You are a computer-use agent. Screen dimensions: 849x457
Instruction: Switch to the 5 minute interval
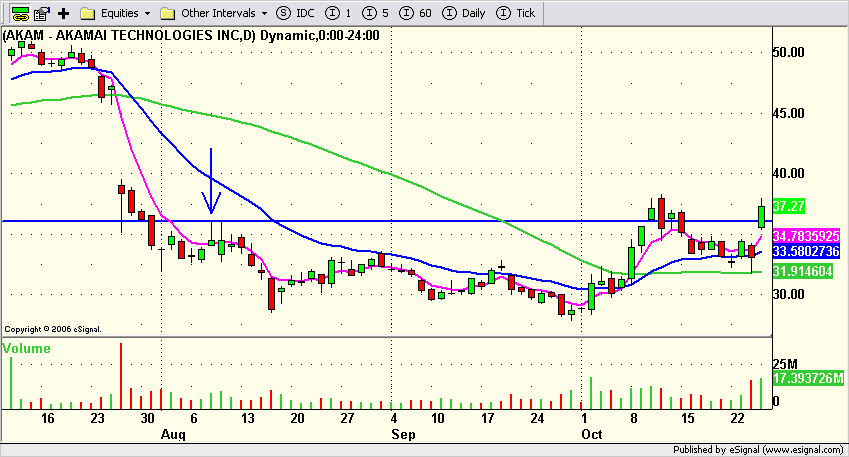(375, 13)
